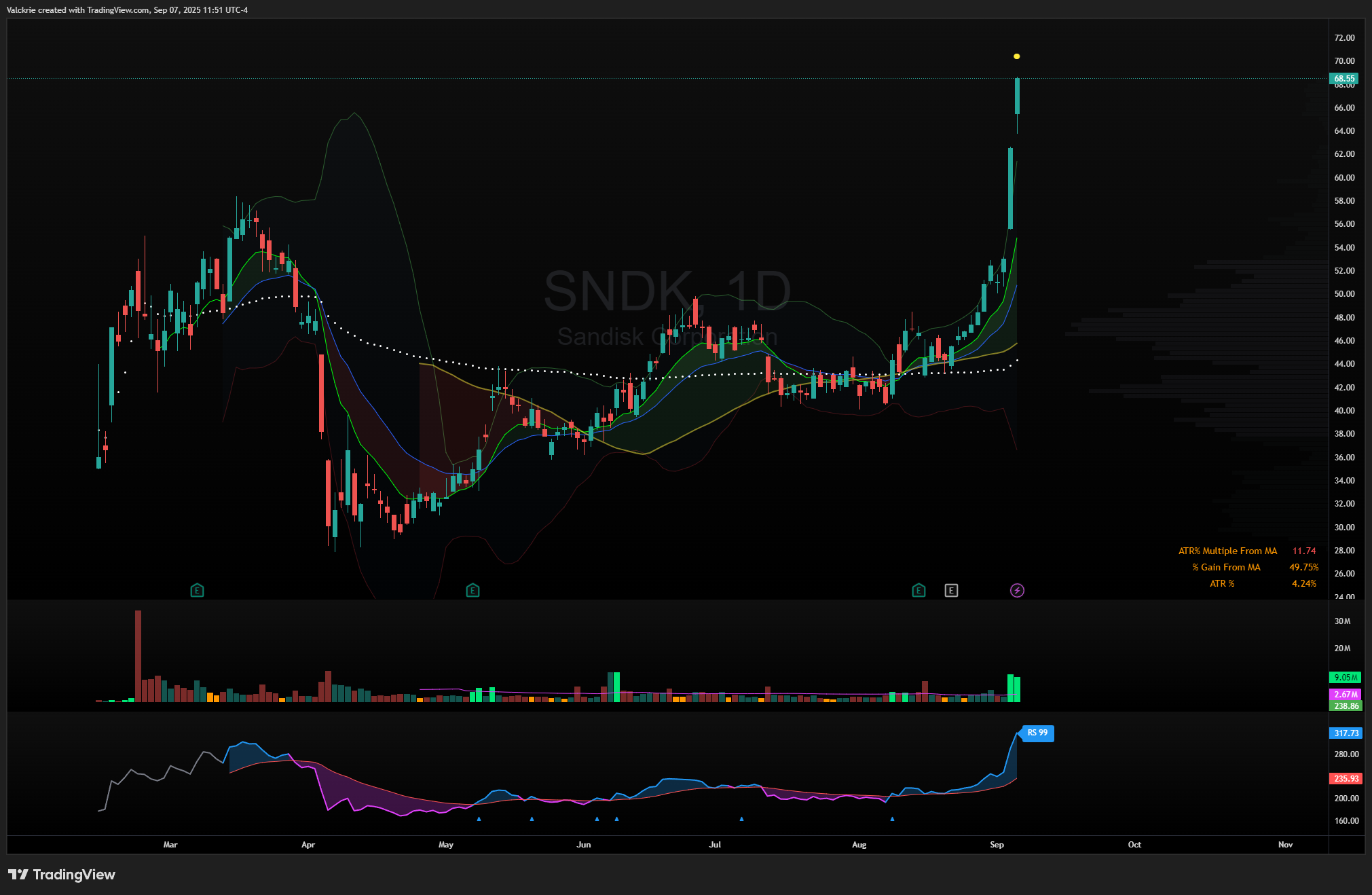Click the 68.55 current price label
Screen dimensions: 1372x895
coord(1343,79)
